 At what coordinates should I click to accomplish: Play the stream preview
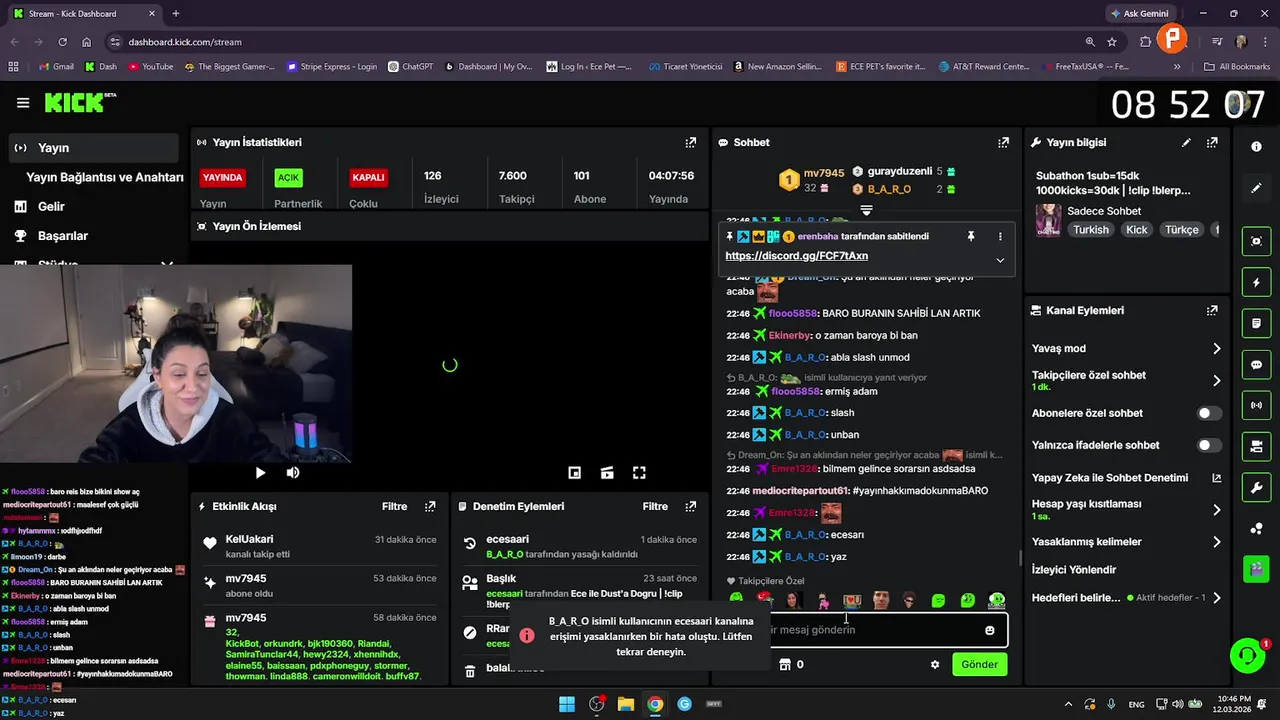260,473
